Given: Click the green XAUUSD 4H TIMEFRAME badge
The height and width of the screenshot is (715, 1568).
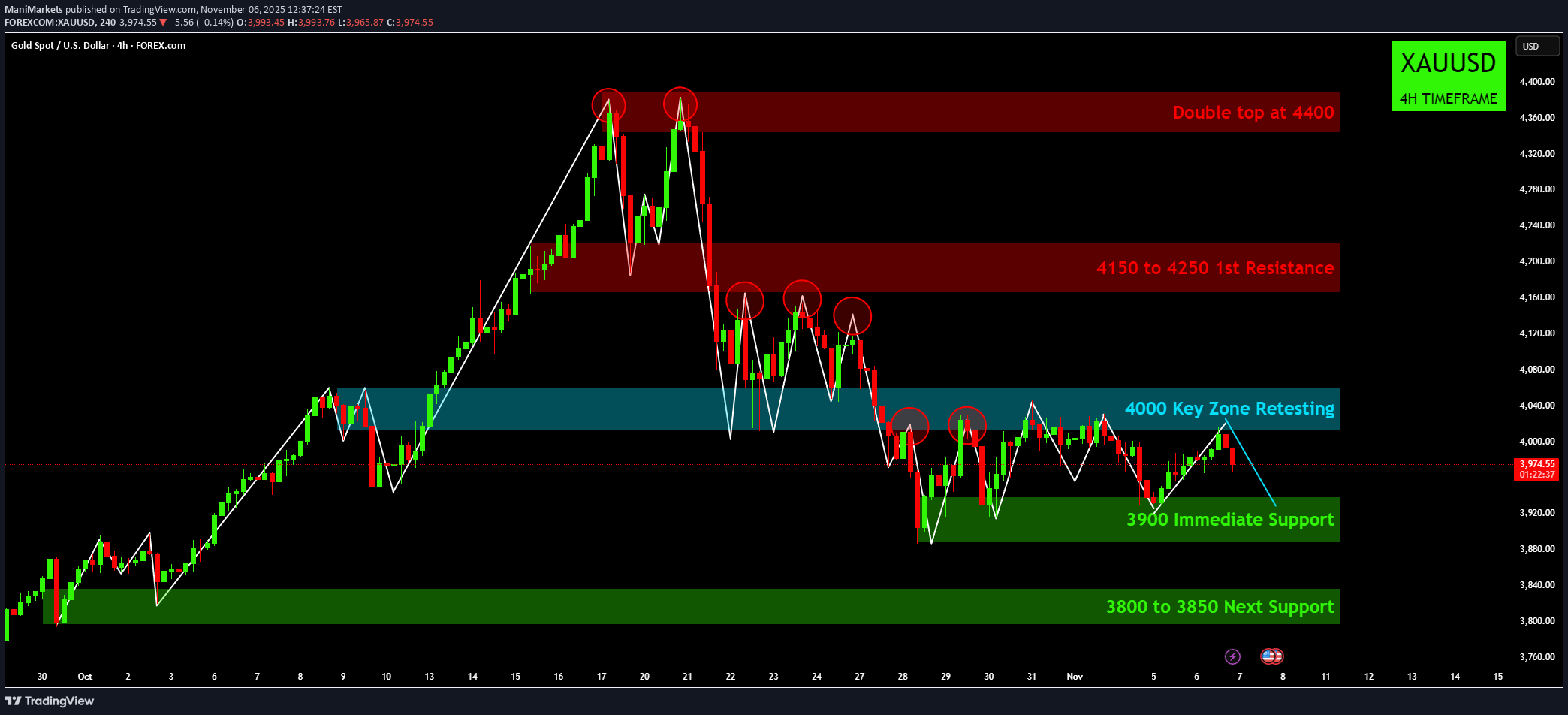Looking at the screenshot, I should point(1448,76).
